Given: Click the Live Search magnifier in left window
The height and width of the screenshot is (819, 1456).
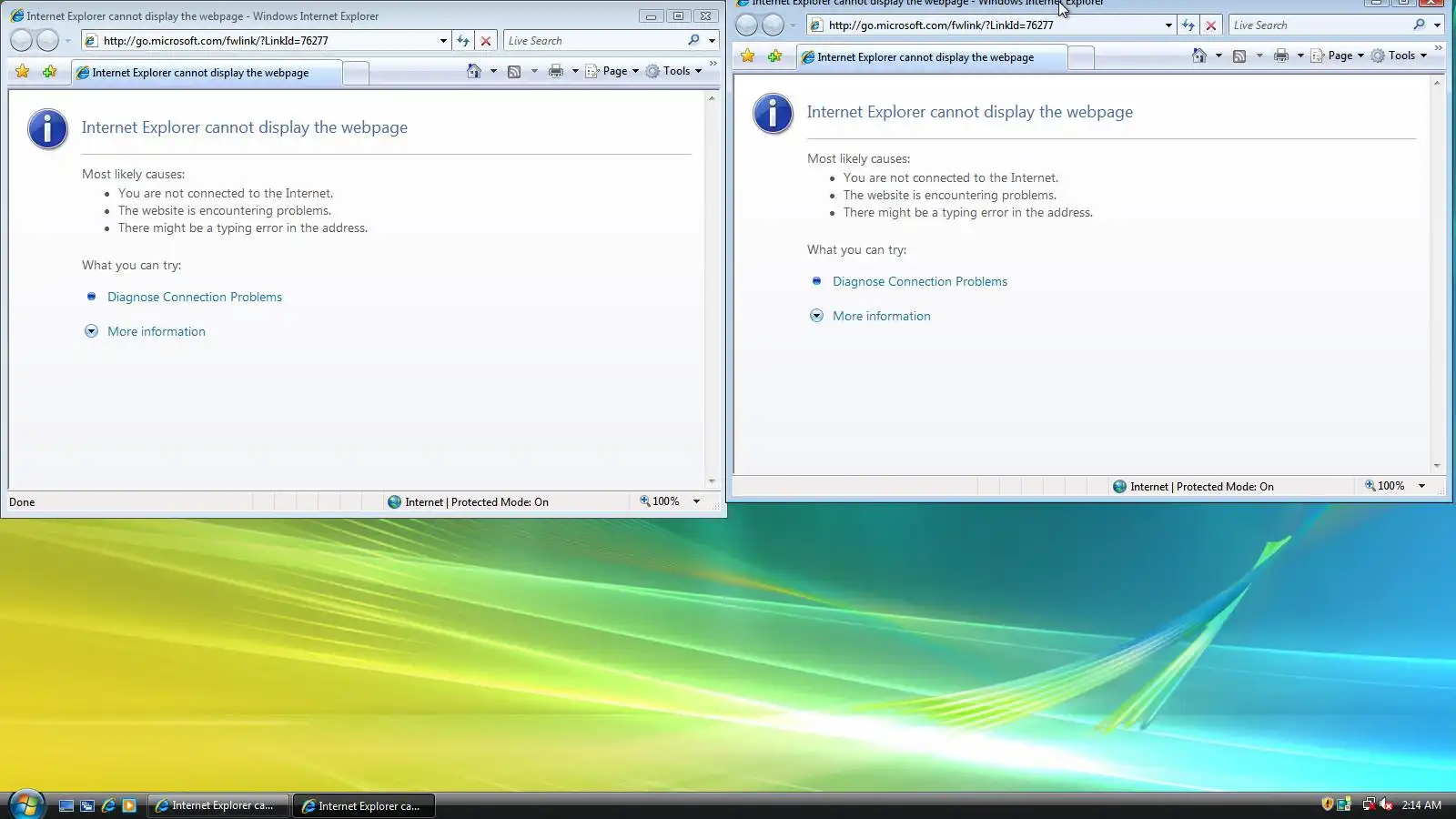Looking at the screenshot, I should (694, 40).
